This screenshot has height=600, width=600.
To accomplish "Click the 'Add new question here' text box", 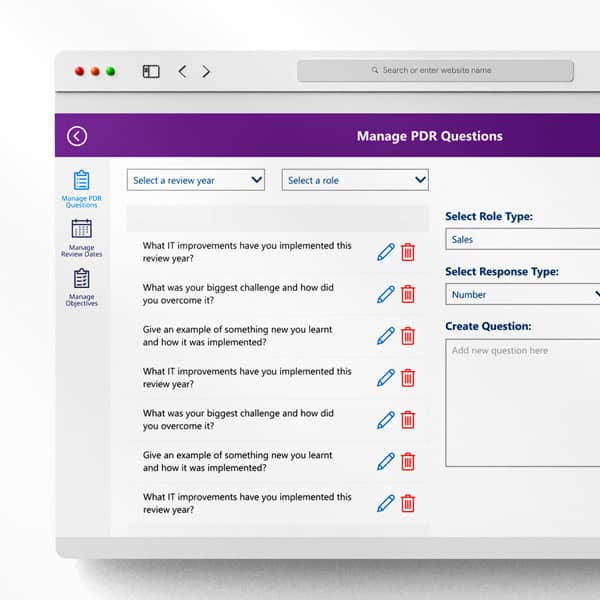I will [522, 402].
